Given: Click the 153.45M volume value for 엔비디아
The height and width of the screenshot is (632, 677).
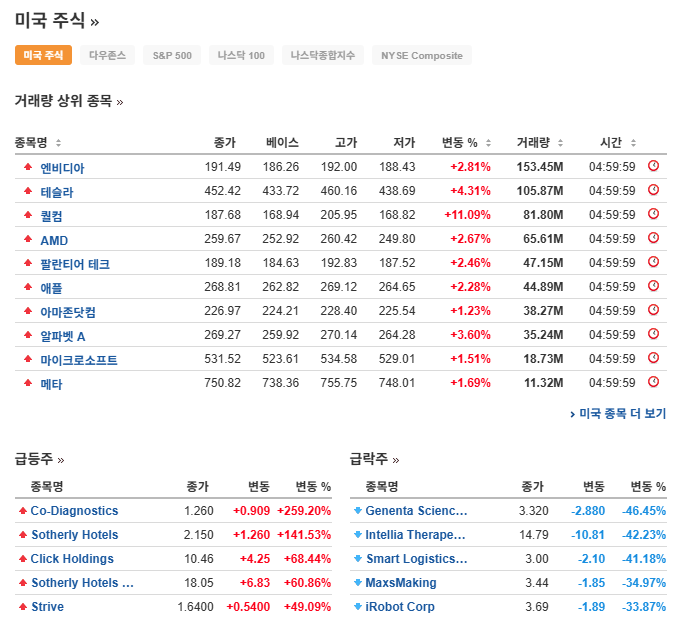Looking at the screenshot, I should [540, 167].
